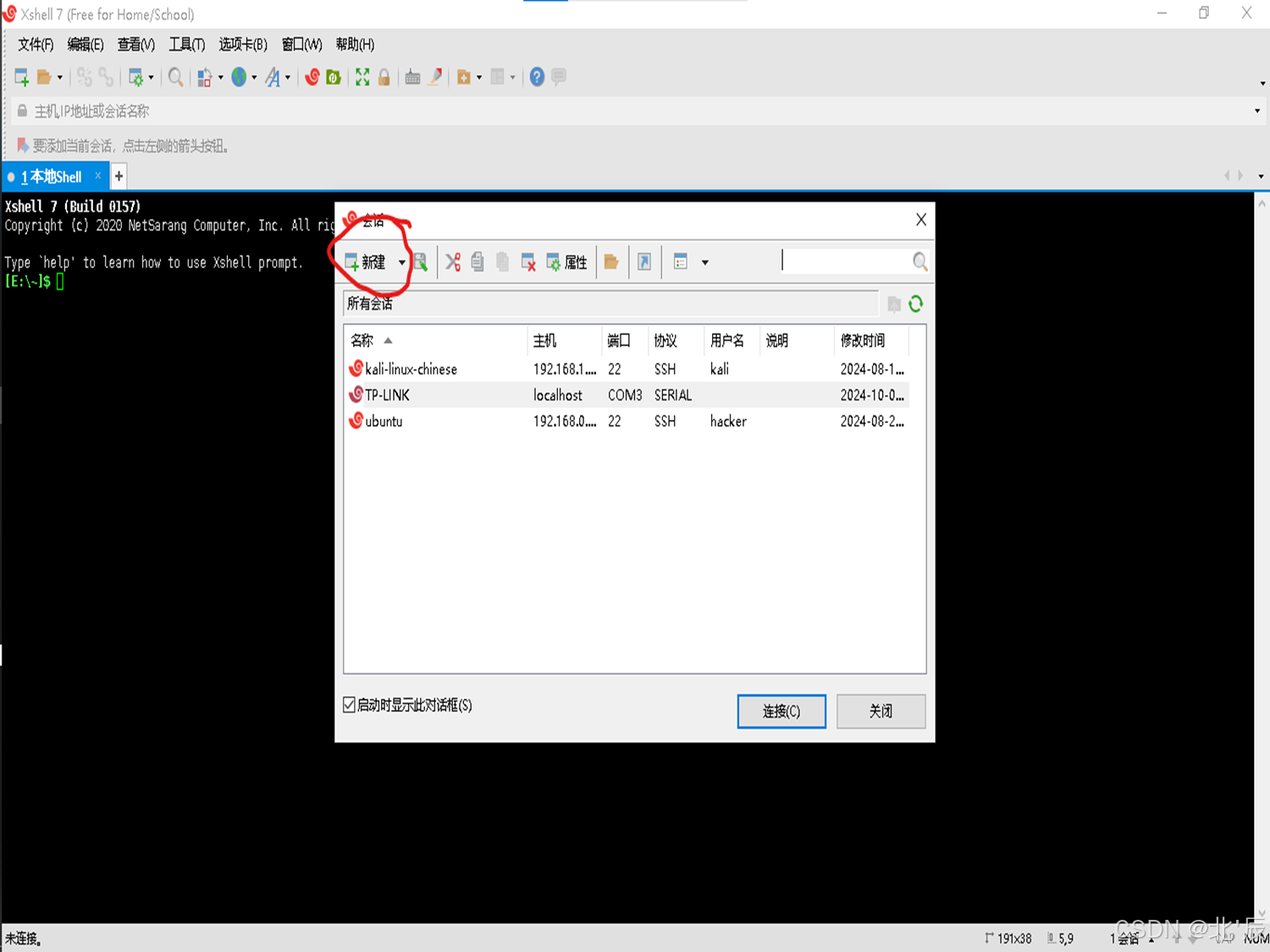1270x952 pixels.
Task: Expand the address bar history dropdown arrow
Action: coord(1257,111)
